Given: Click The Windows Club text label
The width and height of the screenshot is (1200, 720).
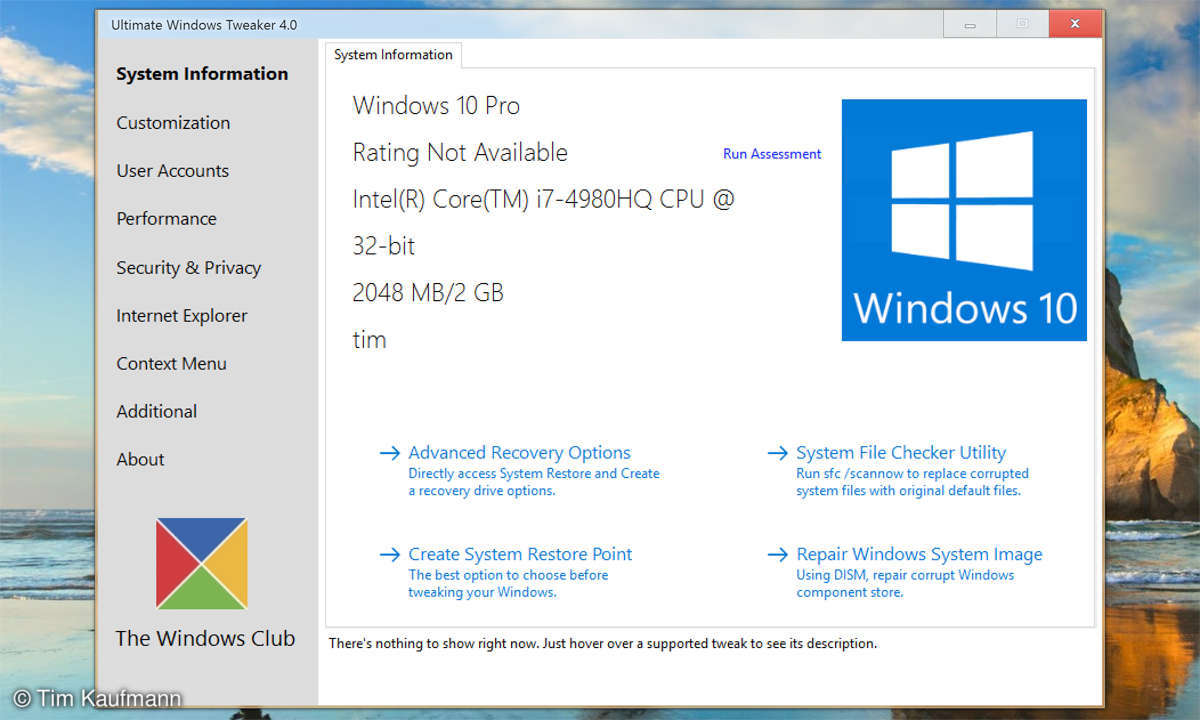Looking at the screenshot, I should point(205,639).
